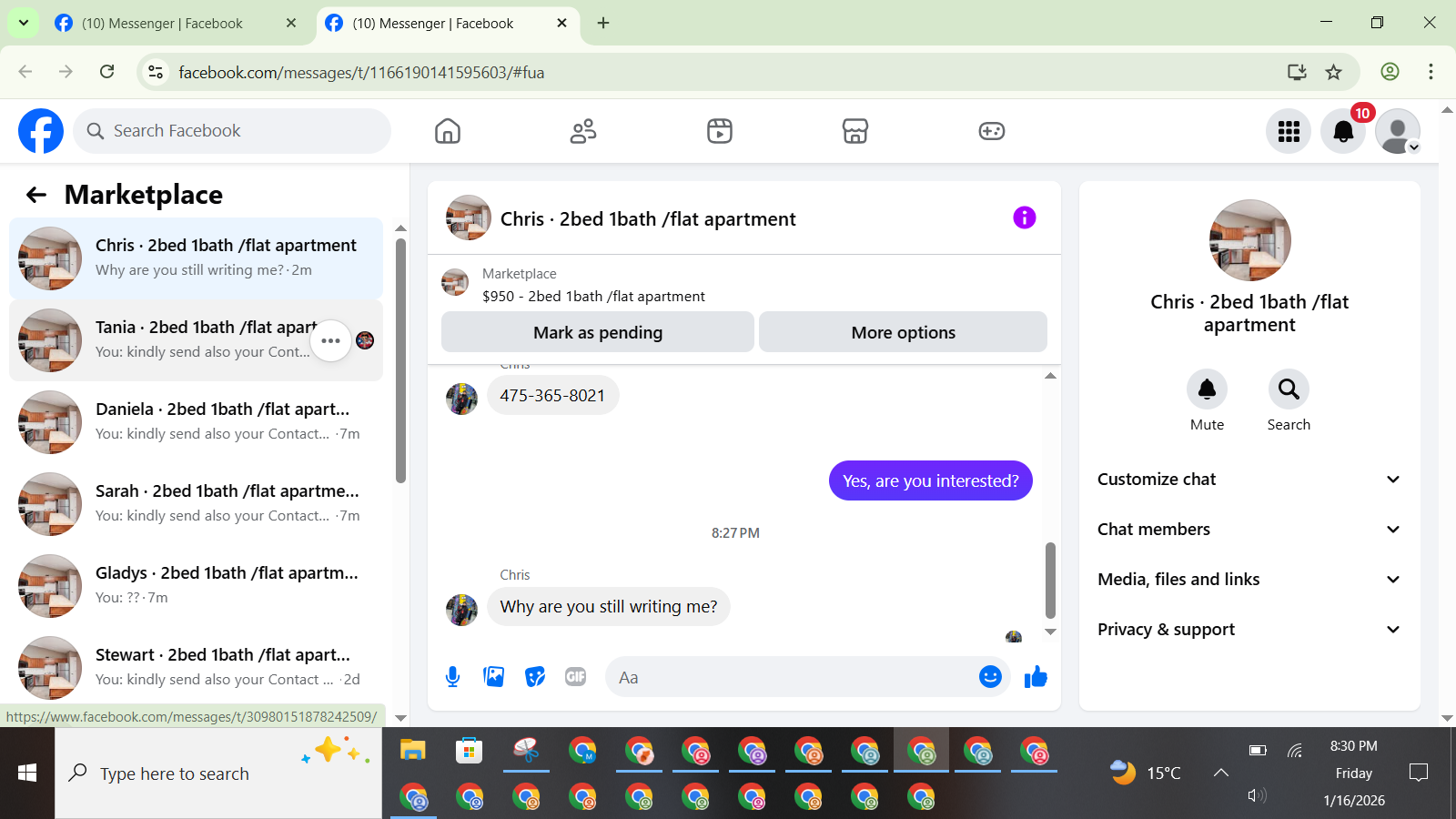The width and height of the screenshot is (1456, 819).
Task: Send a voice clip with microphone icon
Action: pyautogui.click(x=452, y=677)
